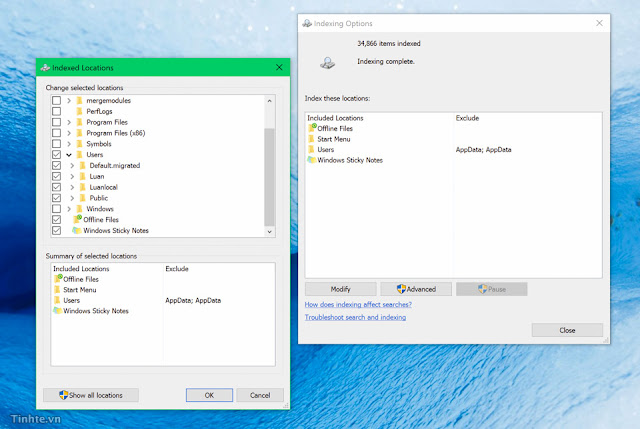Open Advanced indexing settings
The width and height of the screenshot is (640, 429).
click(416, 289)
